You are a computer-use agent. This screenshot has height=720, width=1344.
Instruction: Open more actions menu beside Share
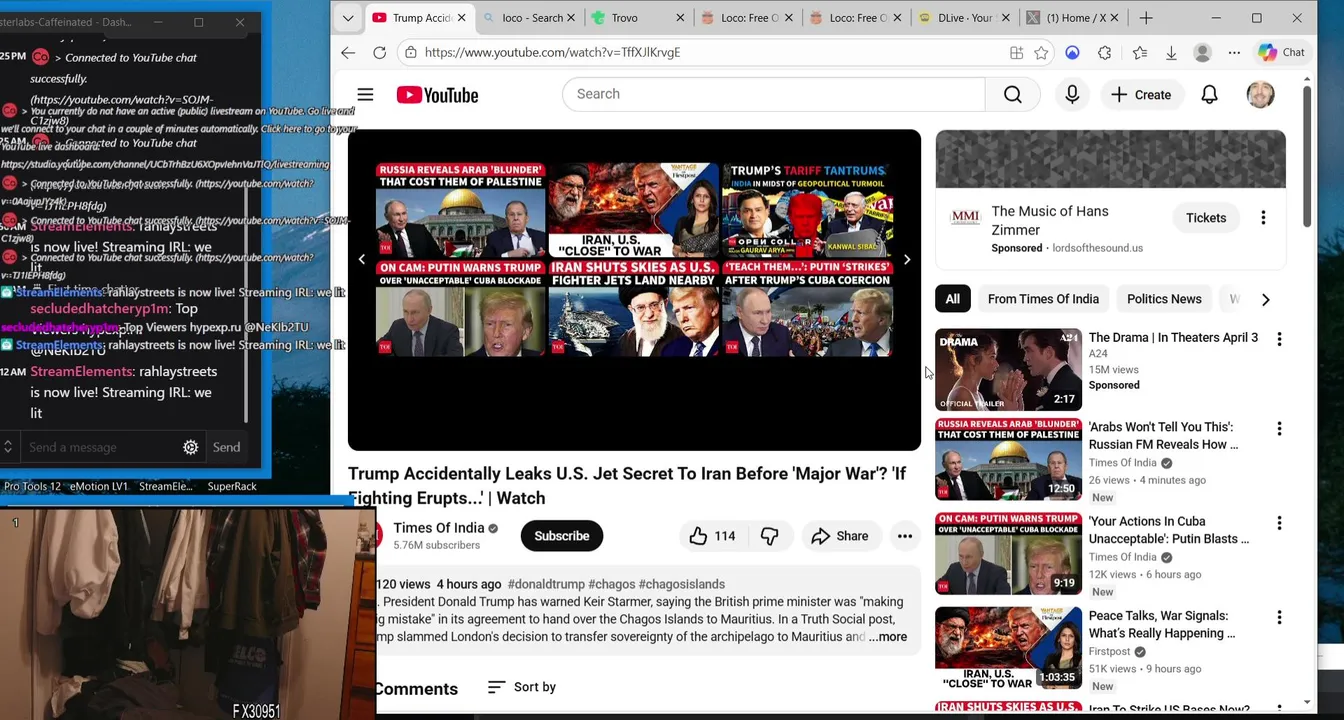pos(905,536)
